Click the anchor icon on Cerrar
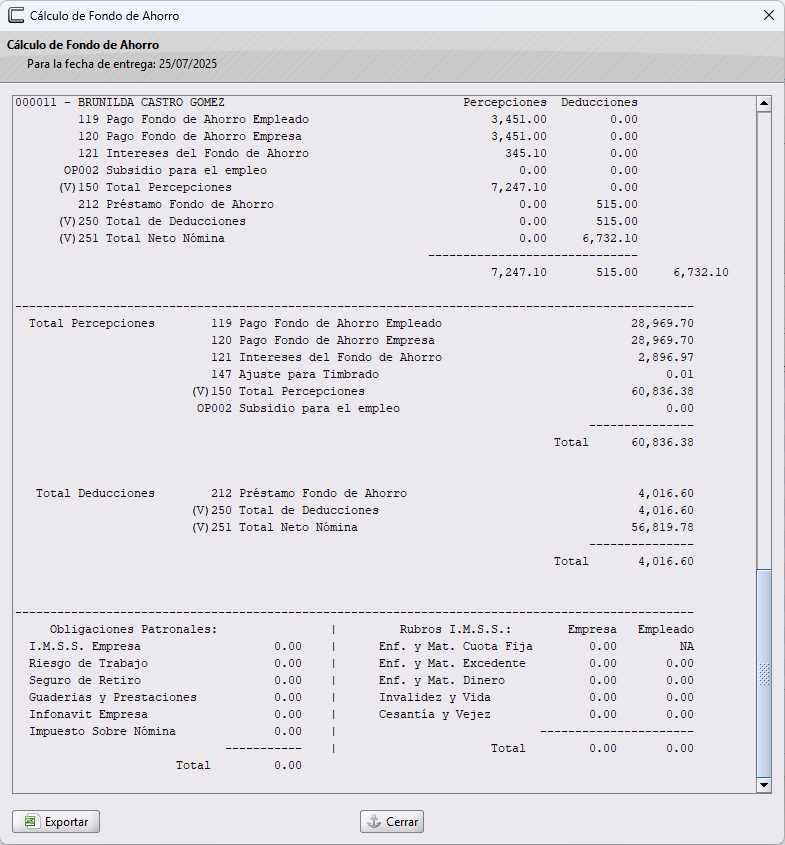The height and width of the screenshot is (845, 785). (x=373, y=821)
